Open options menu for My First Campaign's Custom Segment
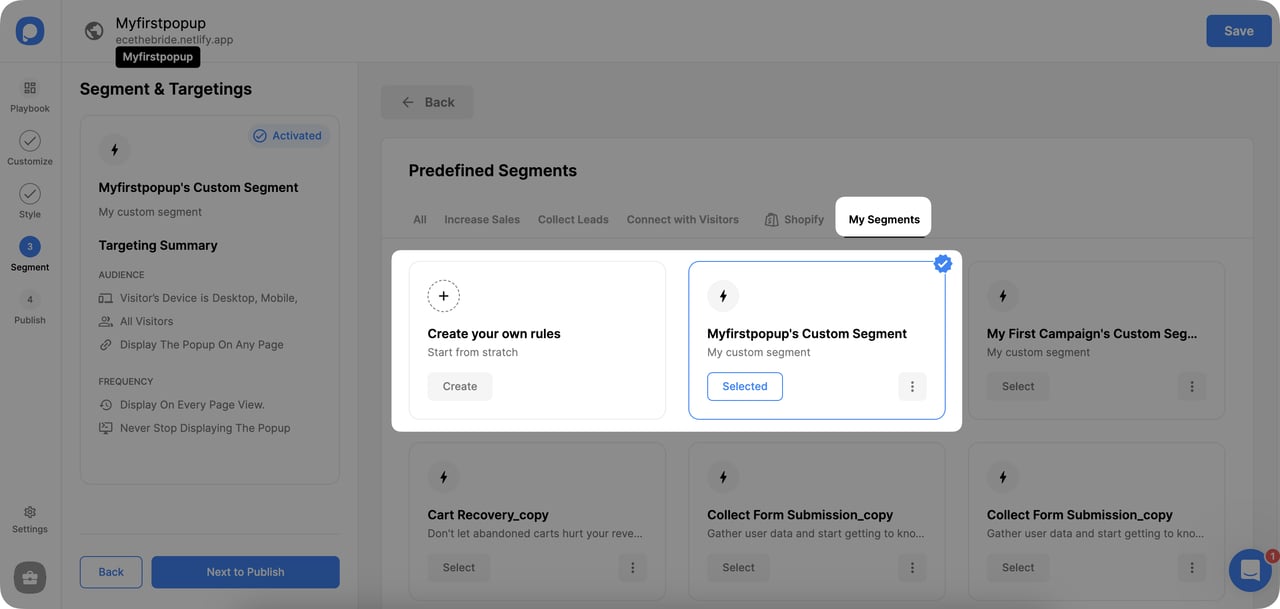The width and height of the screenshot is (1280, 609). point(1191,386)
